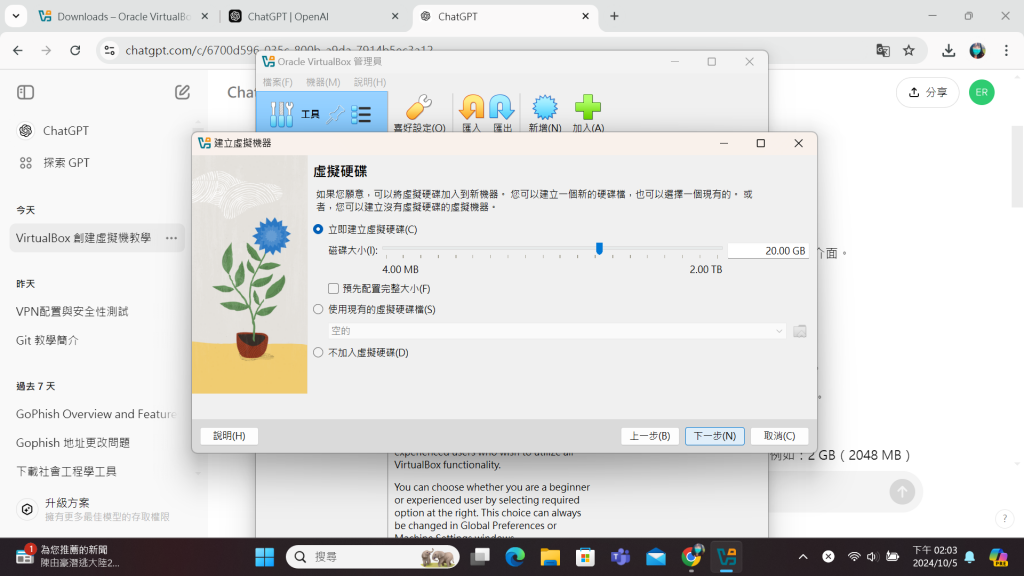The height and width of the screenshot is (576, 1024).
Task: Open Google Translate icon in address bar
Action: coord(883,50)
